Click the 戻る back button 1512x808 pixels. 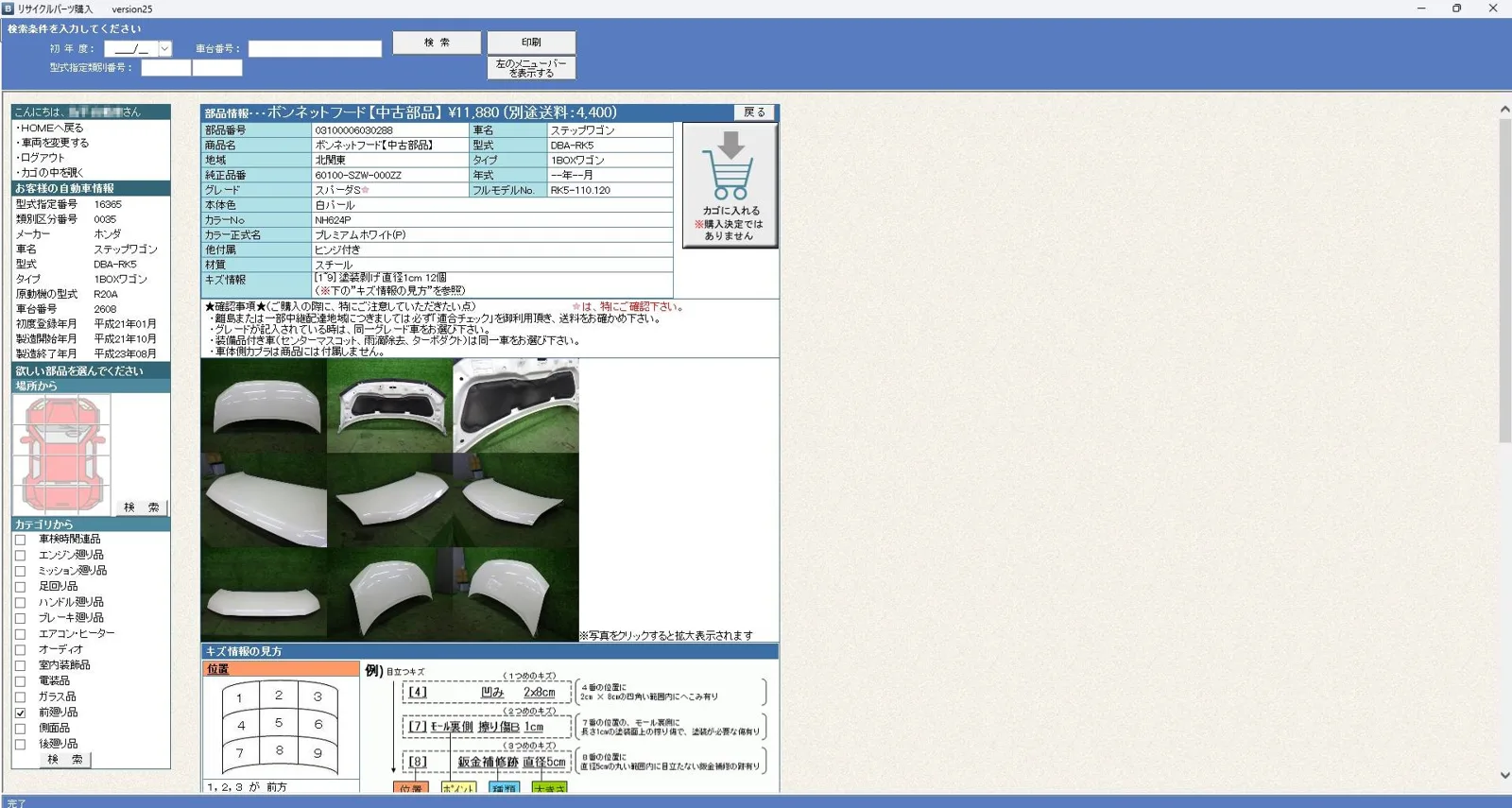pos(754,112)
